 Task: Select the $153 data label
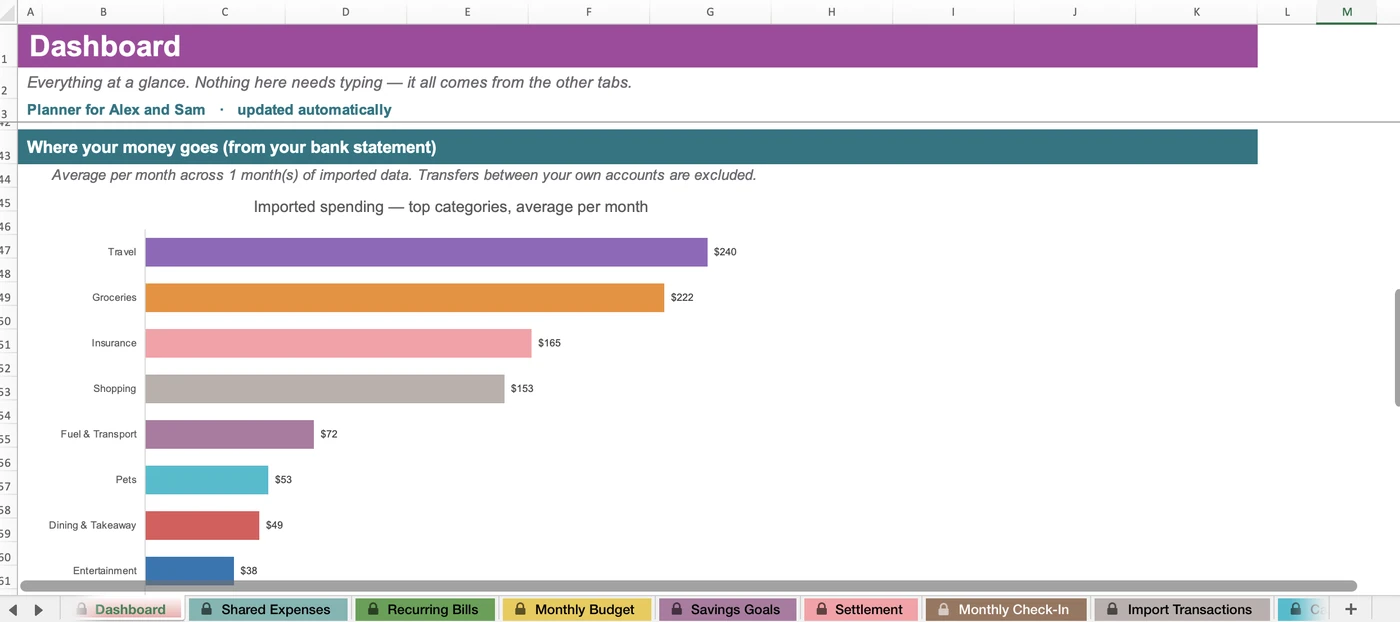click(522, 388)
